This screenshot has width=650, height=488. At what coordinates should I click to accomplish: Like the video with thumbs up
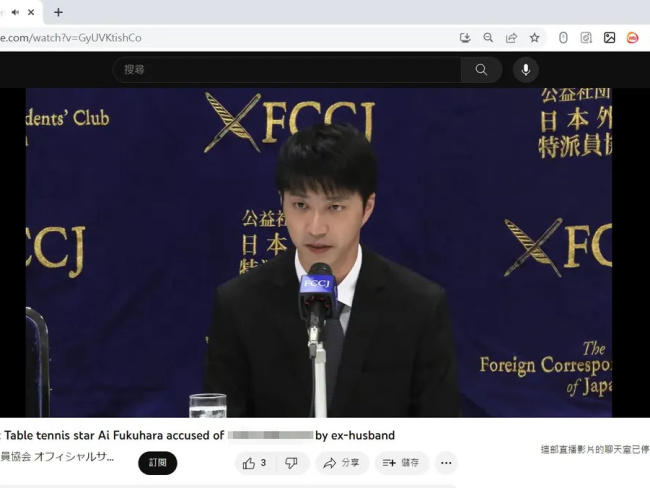coord(254,463)
